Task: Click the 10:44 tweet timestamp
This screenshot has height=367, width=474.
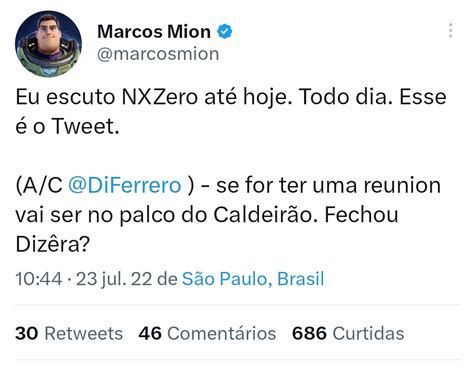Action: point(39,279)
